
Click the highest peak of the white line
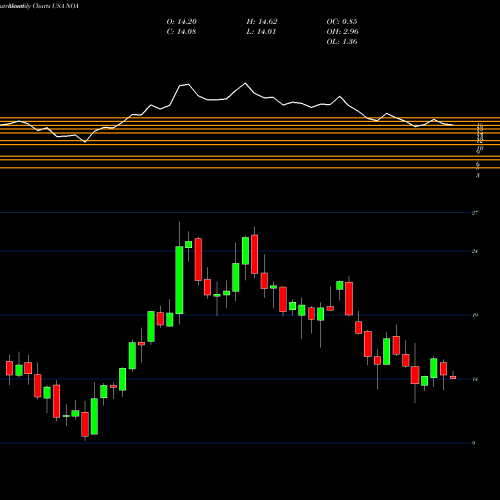245,83
